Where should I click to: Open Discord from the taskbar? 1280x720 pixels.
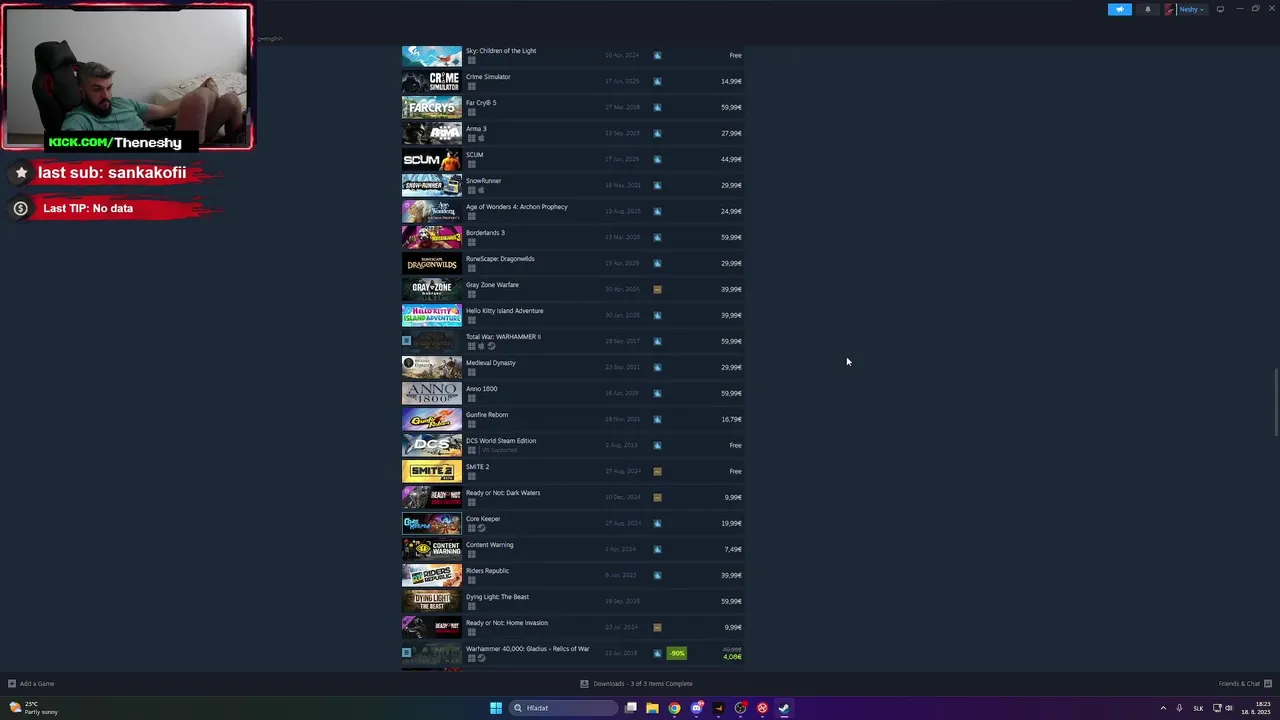[x=697, y=708]
